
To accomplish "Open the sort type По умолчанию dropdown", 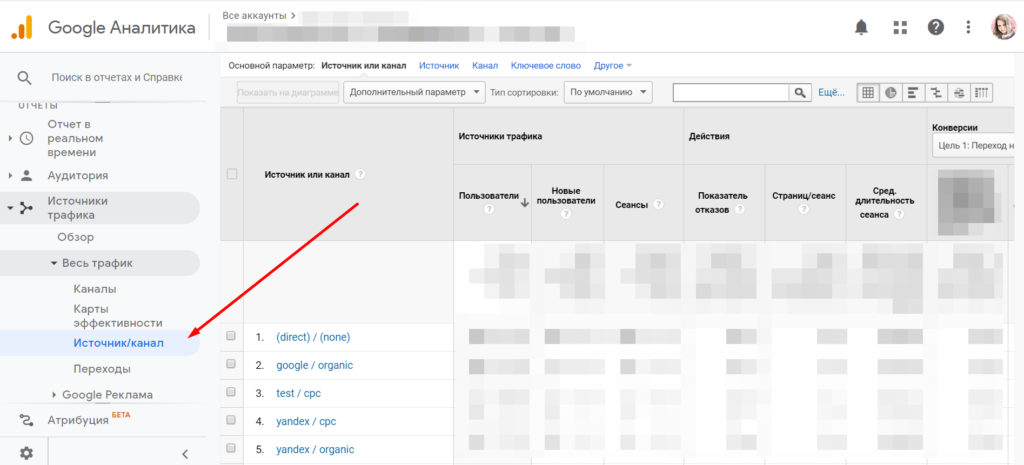I will tap(608, 93).
